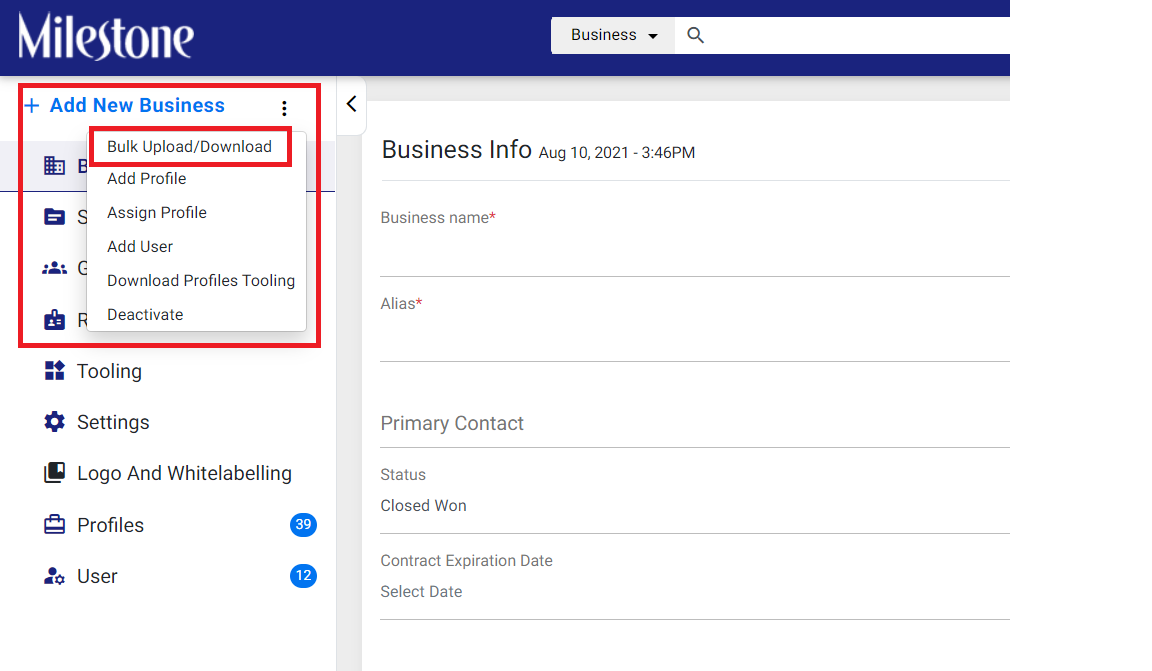This screenshot has height=671, width=1152.
Task: Click the plus icon for new business
Action: tap(32, 105)
